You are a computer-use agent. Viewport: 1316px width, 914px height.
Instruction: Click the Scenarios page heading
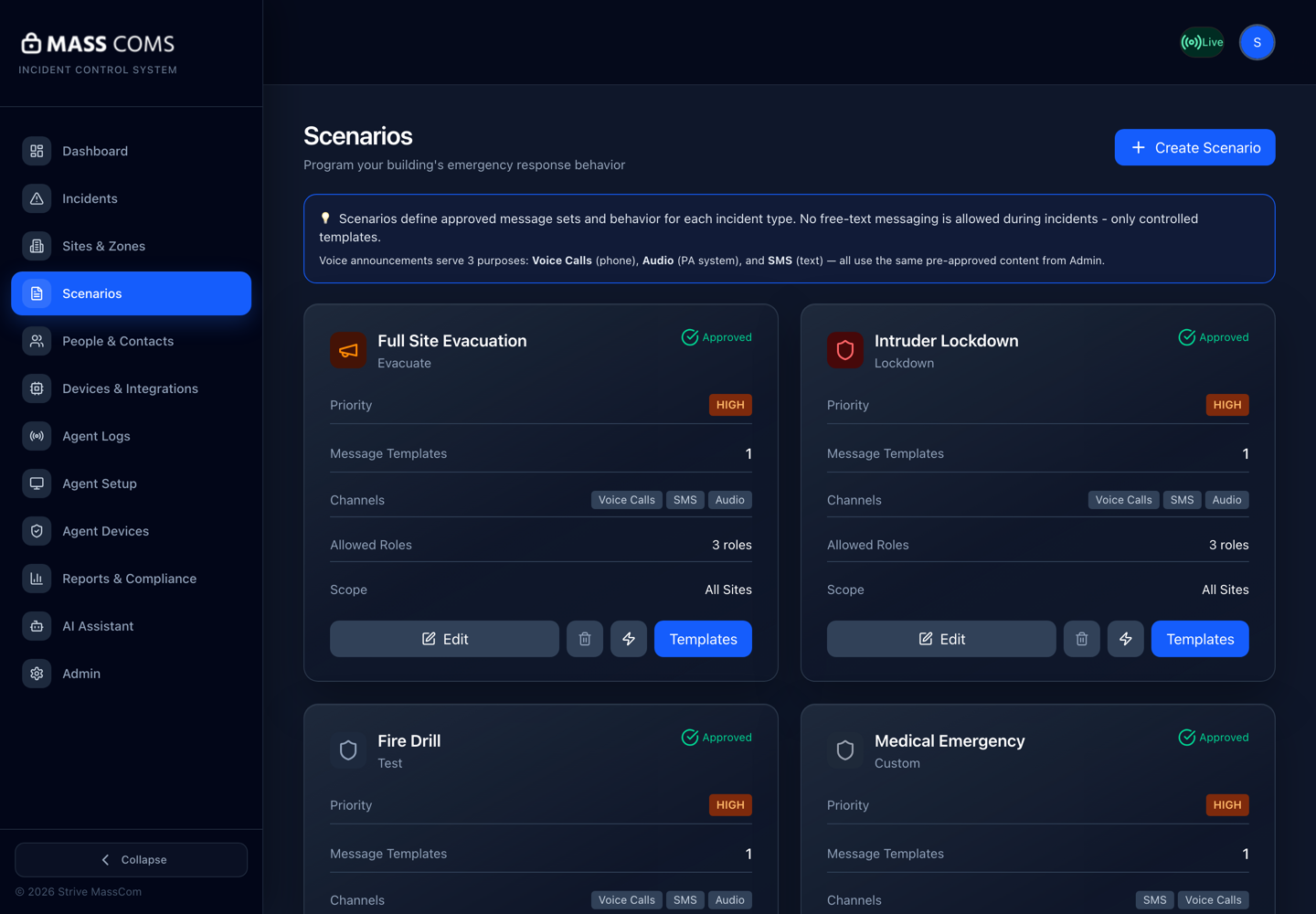click(358, 136)
